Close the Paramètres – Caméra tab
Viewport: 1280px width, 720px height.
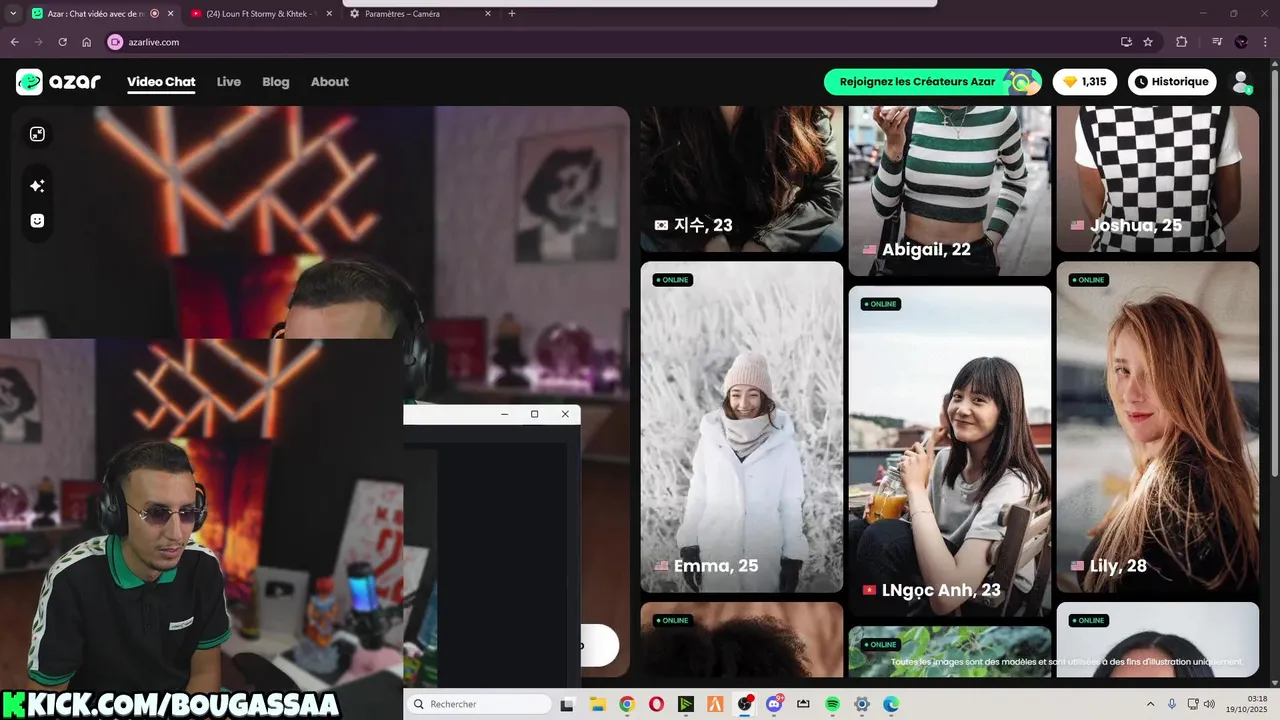point(488,14)
